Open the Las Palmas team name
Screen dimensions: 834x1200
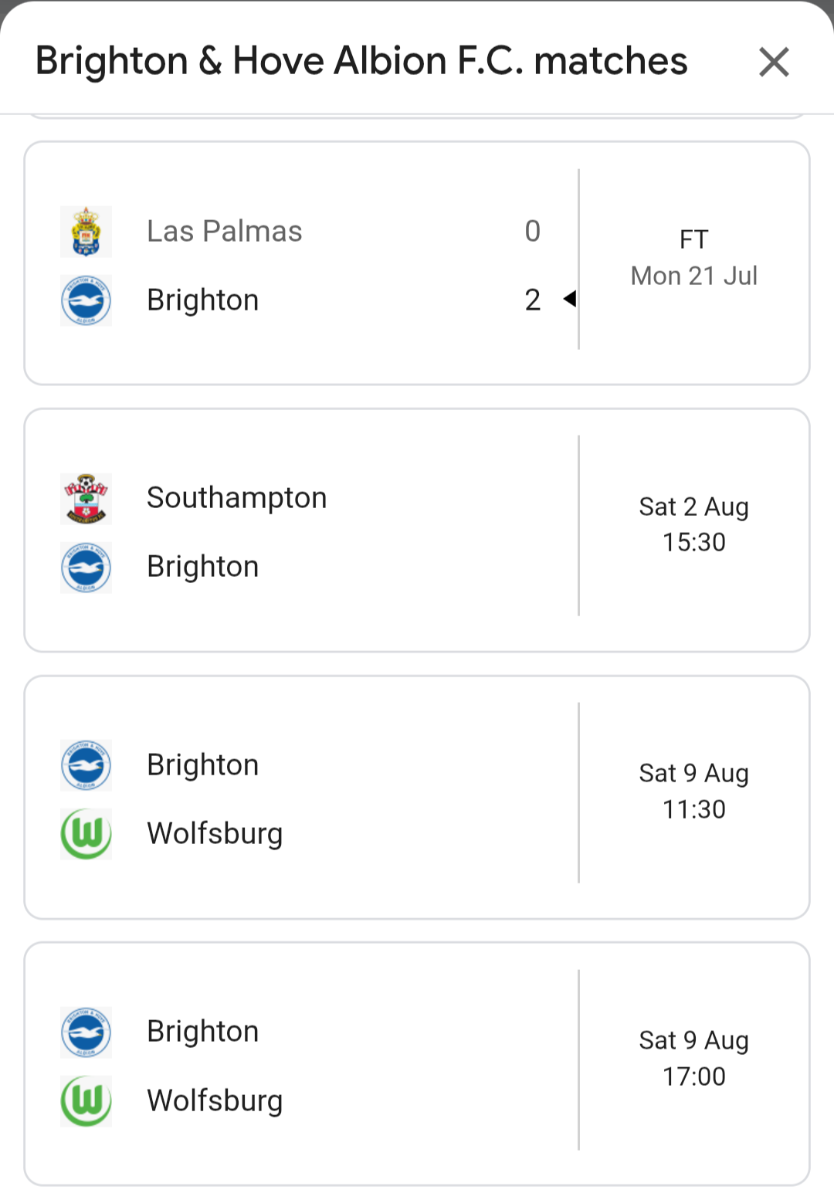click(224, 231)
